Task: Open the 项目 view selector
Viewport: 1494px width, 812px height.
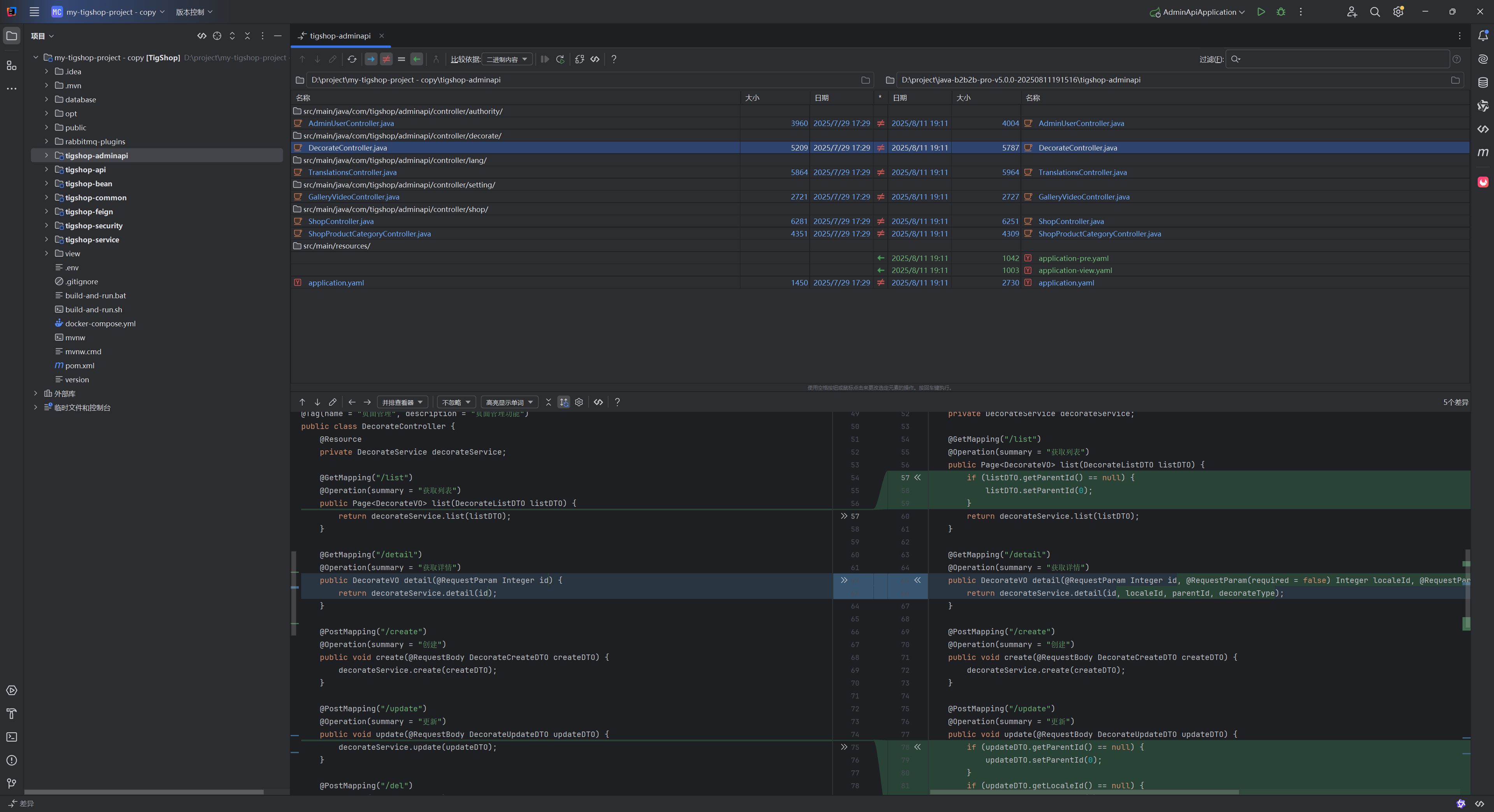Action: [x=42, y=36]
